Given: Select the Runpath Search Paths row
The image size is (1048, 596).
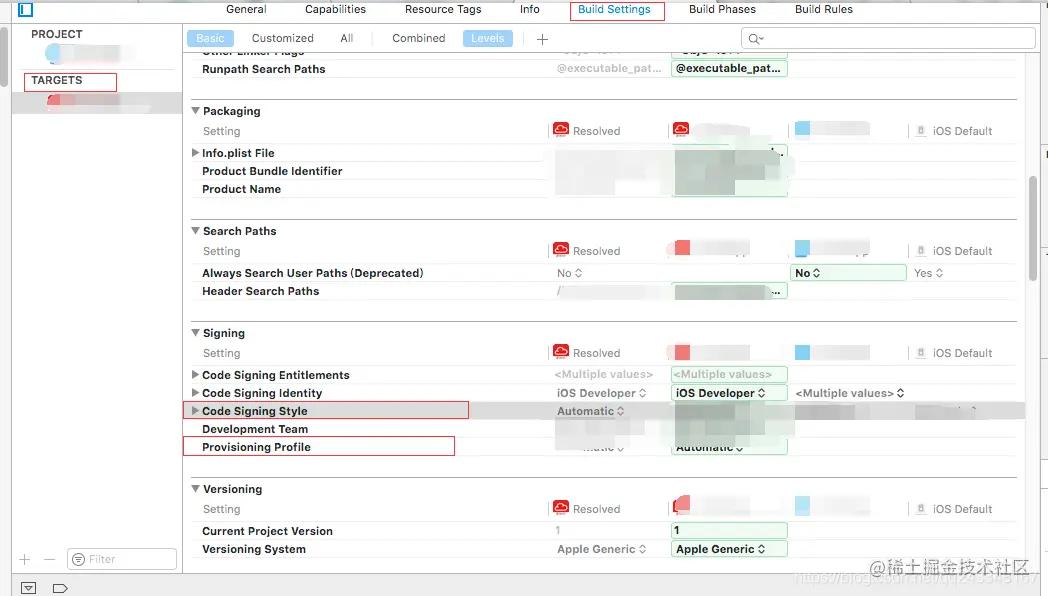Looking at the screenshot, I should (x=604, y=69).
